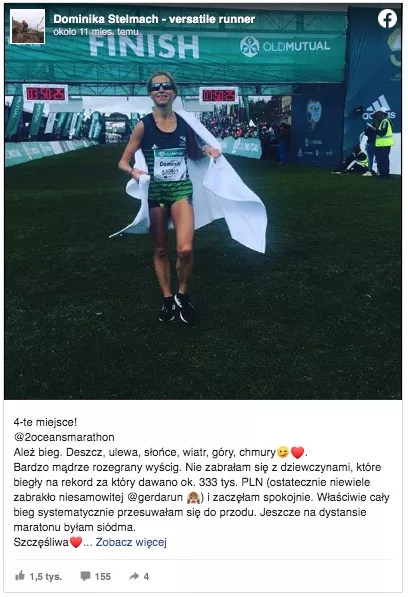
Task: Expand the post with 'Zobacz więcej'
Action: pos(131,542)
